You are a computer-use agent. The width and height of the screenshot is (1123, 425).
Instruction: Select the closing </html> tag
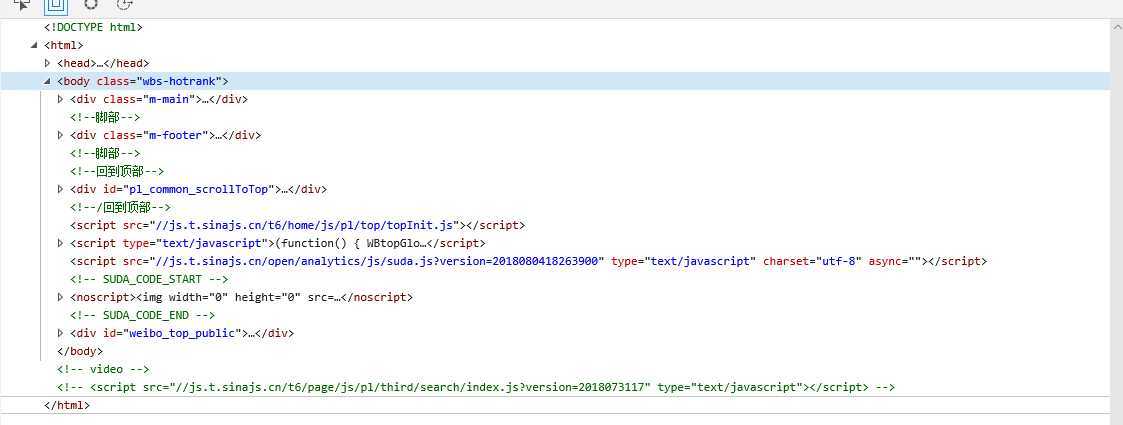click(67, 405)
